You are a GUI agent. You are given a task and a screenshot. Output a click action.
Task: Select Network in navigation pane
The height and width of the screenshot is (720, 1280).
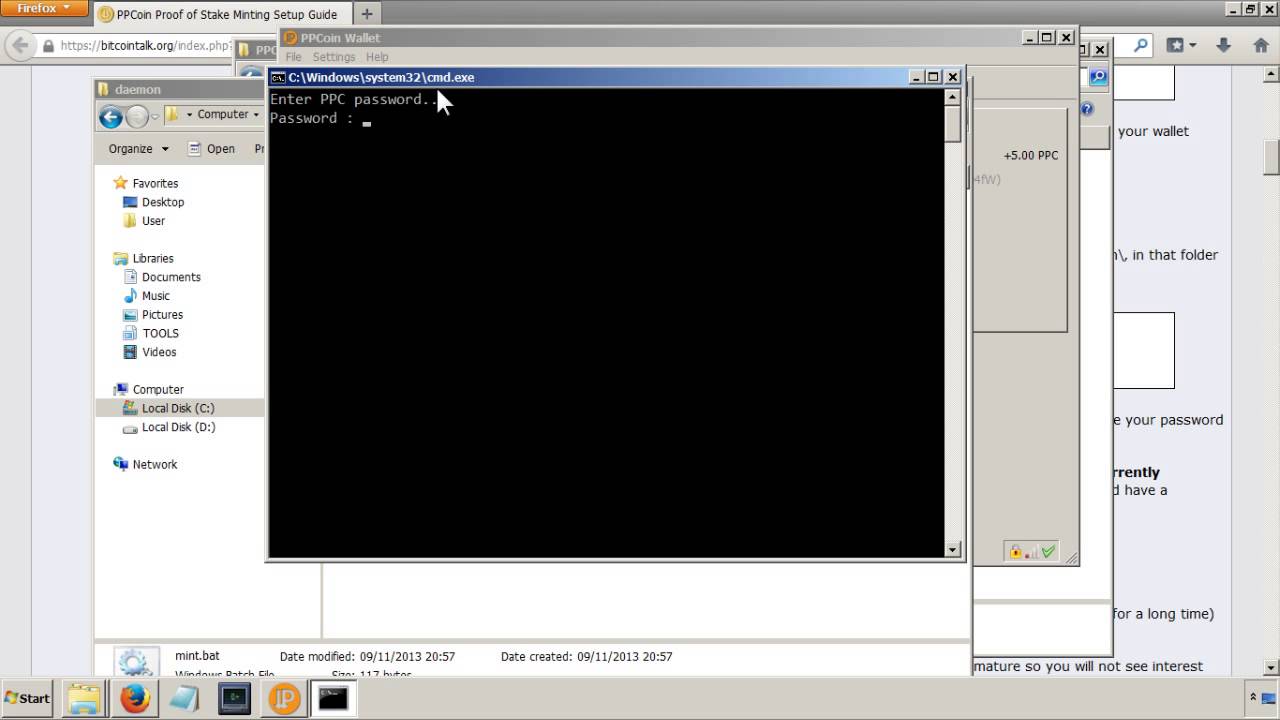tap(155, 465)
